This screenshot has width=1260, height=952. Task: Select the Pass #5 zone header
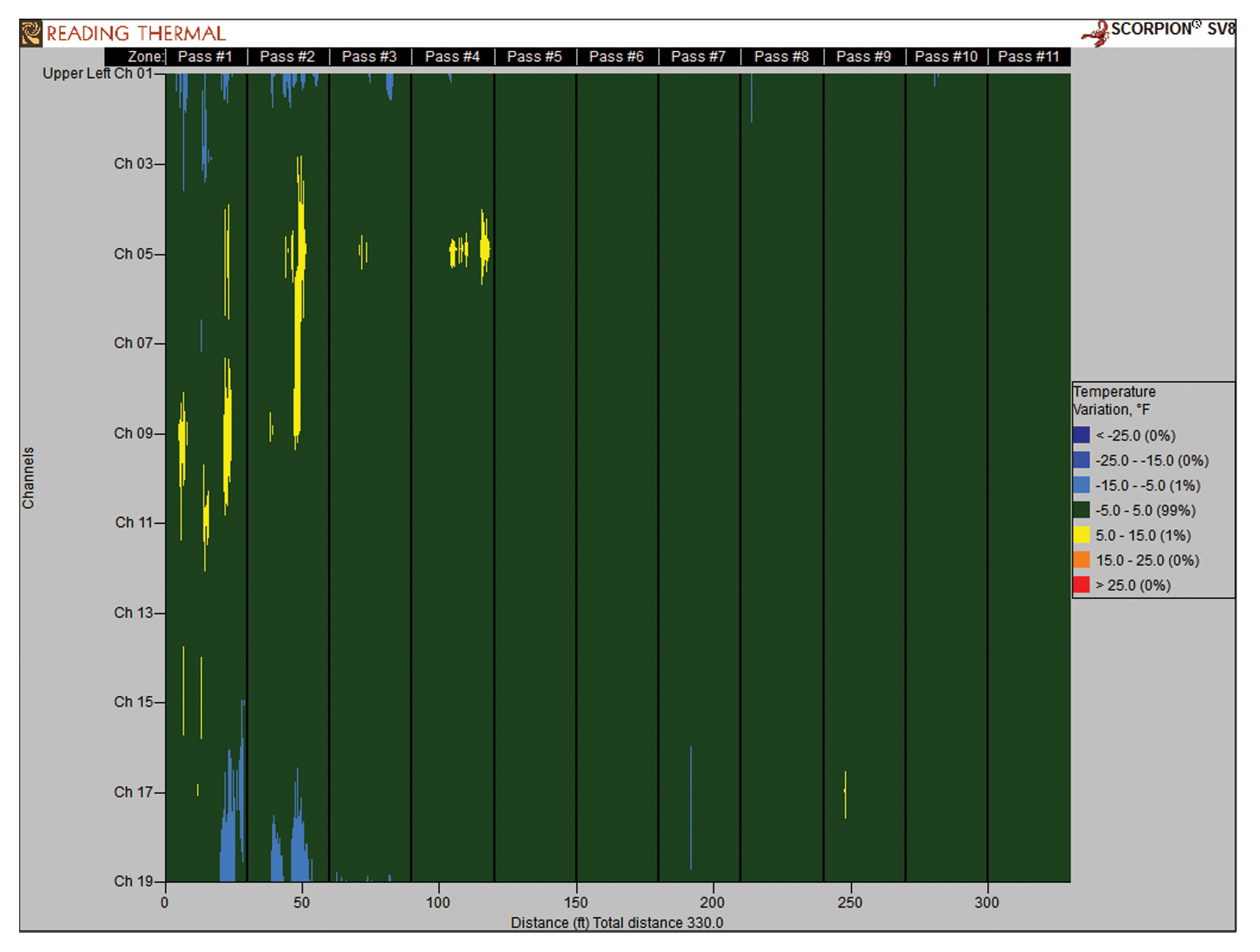535,56
